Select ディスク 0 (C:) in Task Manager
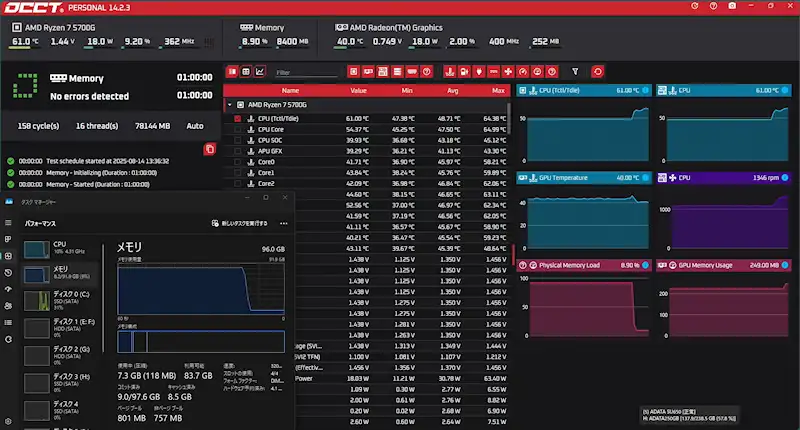 (x=60, y=300)
